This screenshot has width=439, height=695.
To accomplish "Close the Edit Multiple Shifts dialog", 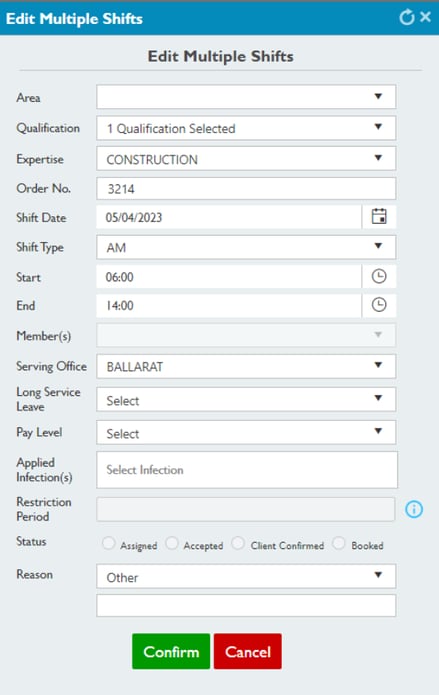I will coord(425,17).
